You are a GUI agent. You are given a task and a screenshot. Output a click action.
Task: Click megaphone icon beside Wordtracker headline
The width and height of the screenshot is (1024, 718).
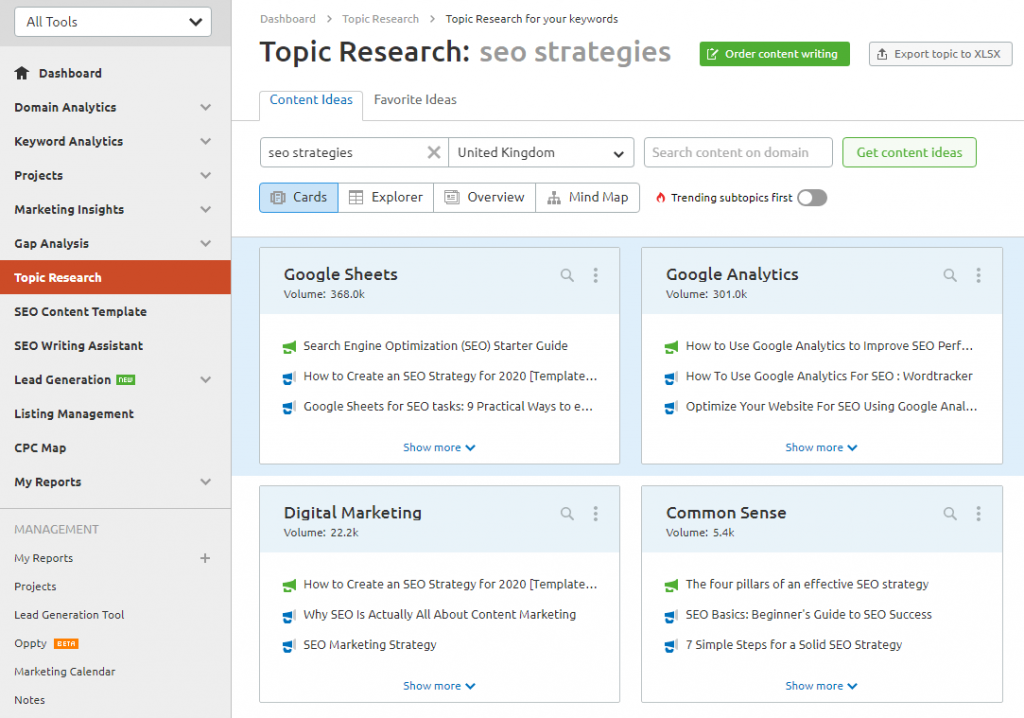tap(671, 378)
